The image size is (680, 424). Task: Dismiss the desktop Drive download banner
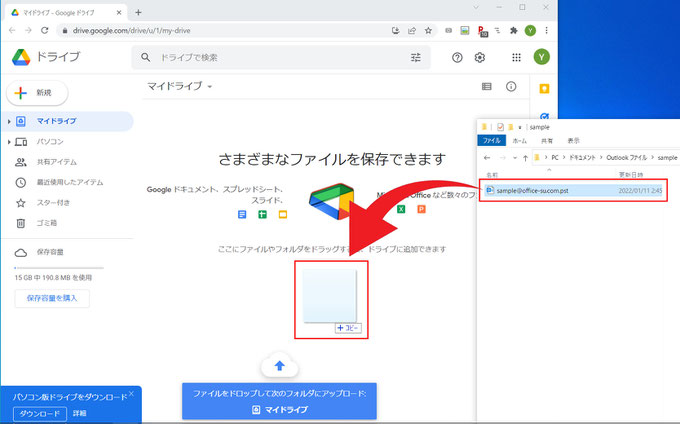click(131, 394)
